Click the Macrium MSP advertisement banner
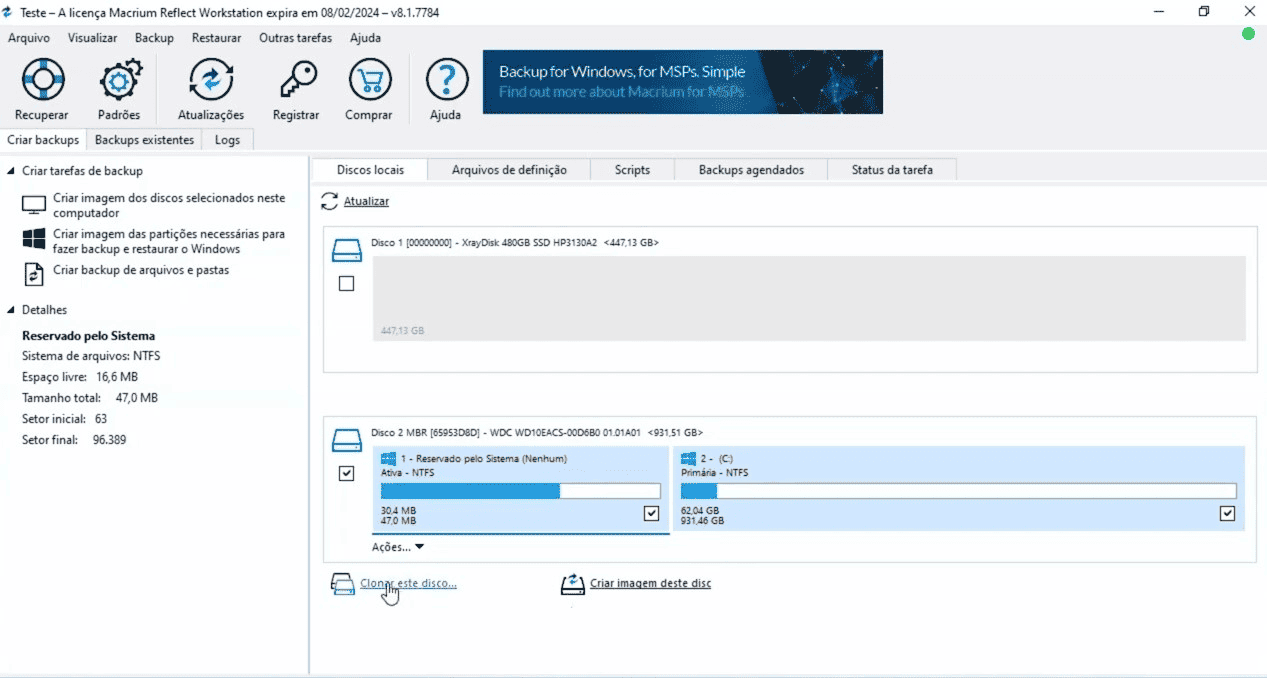This screenshot has height=678, width=1267. [x=683, y=81]
